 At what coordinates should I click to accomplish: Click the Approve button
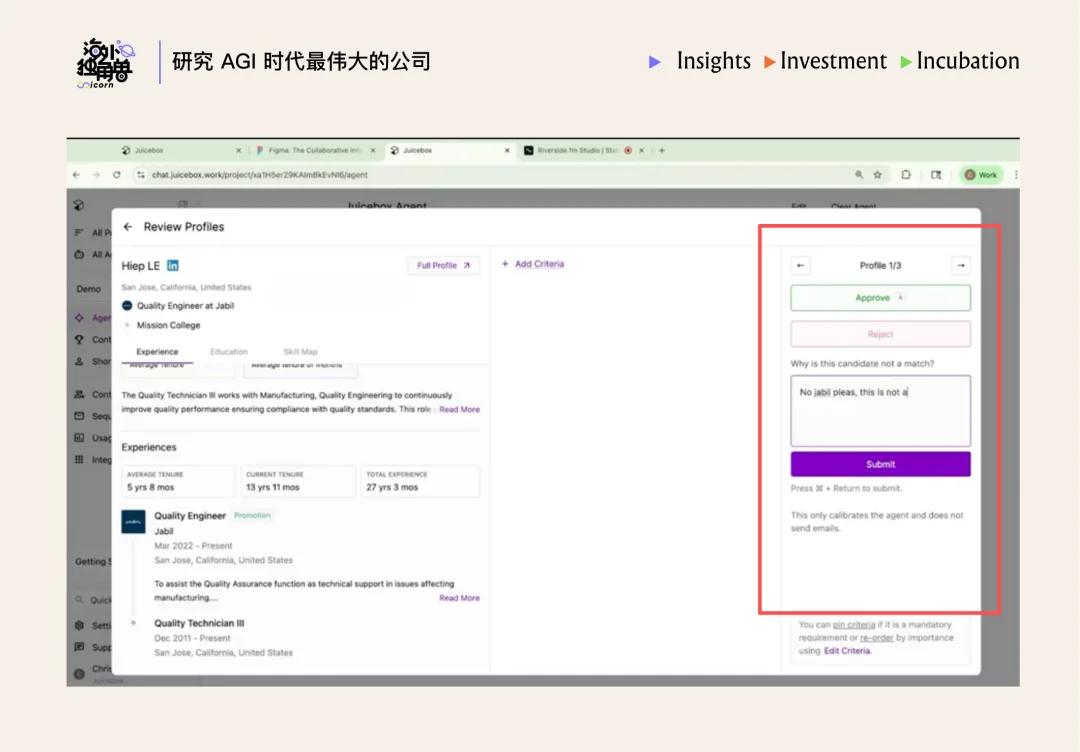tap(880, 297)
